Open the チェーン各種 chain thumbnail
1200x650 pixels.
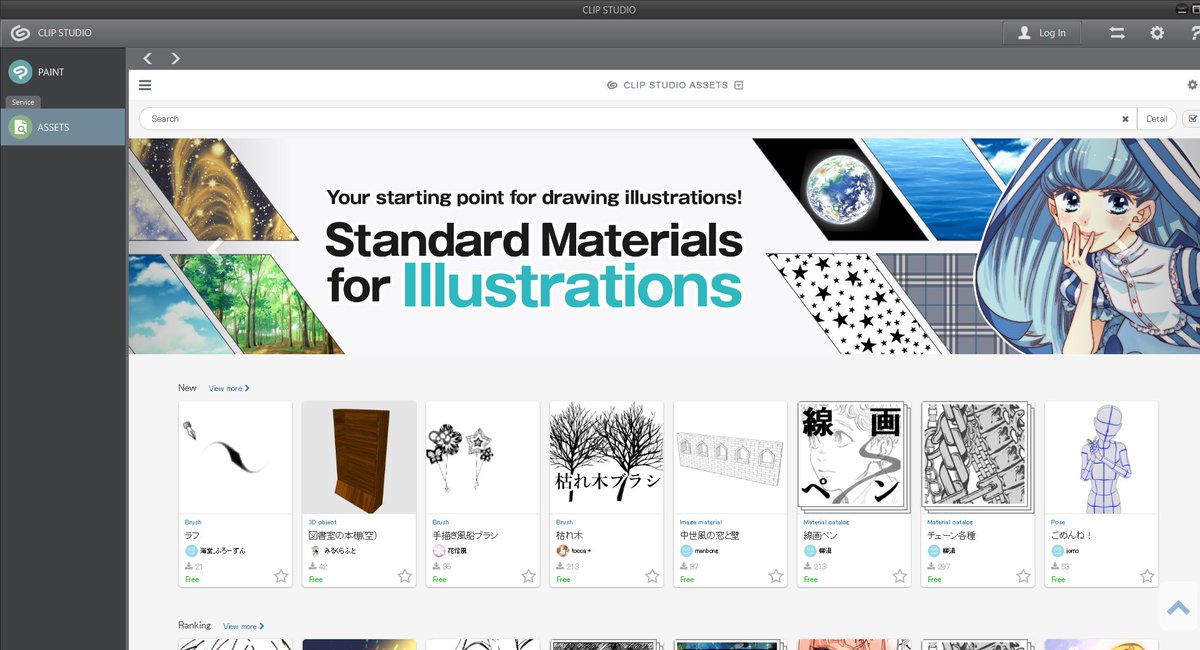977,458
